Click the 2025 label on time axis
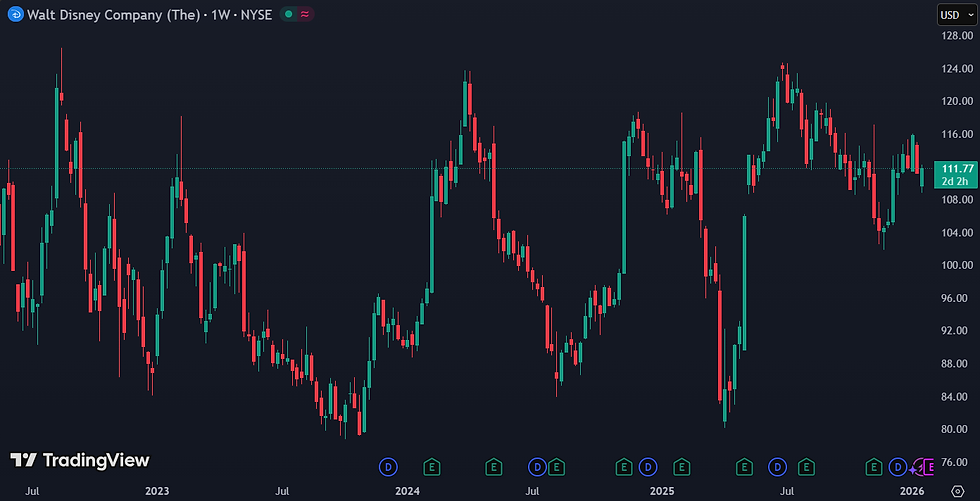Viewport: 980px width, 501px height. [661, 491]
